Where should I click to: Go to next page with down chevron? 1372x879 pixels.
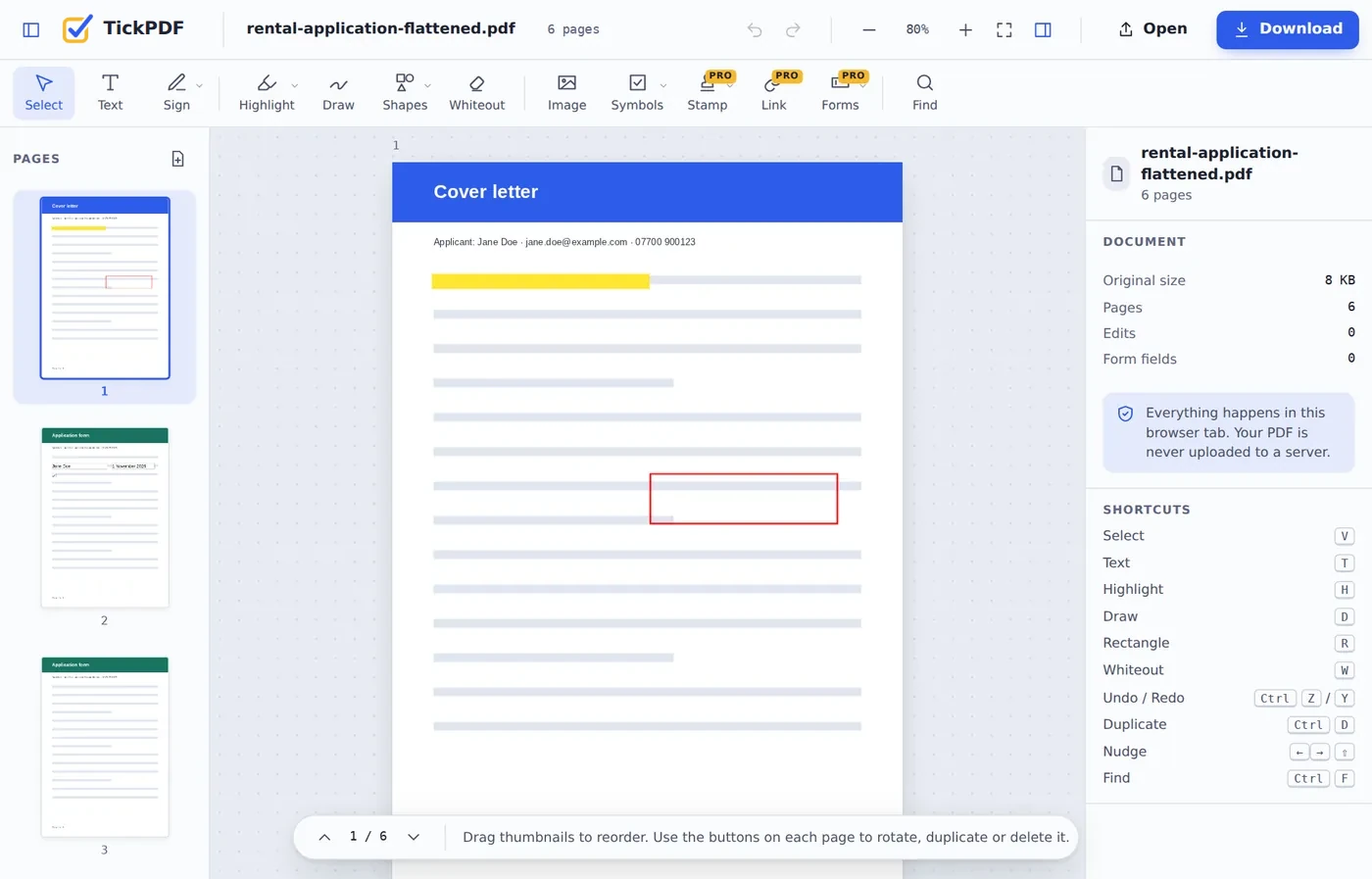tap(414, 837)
